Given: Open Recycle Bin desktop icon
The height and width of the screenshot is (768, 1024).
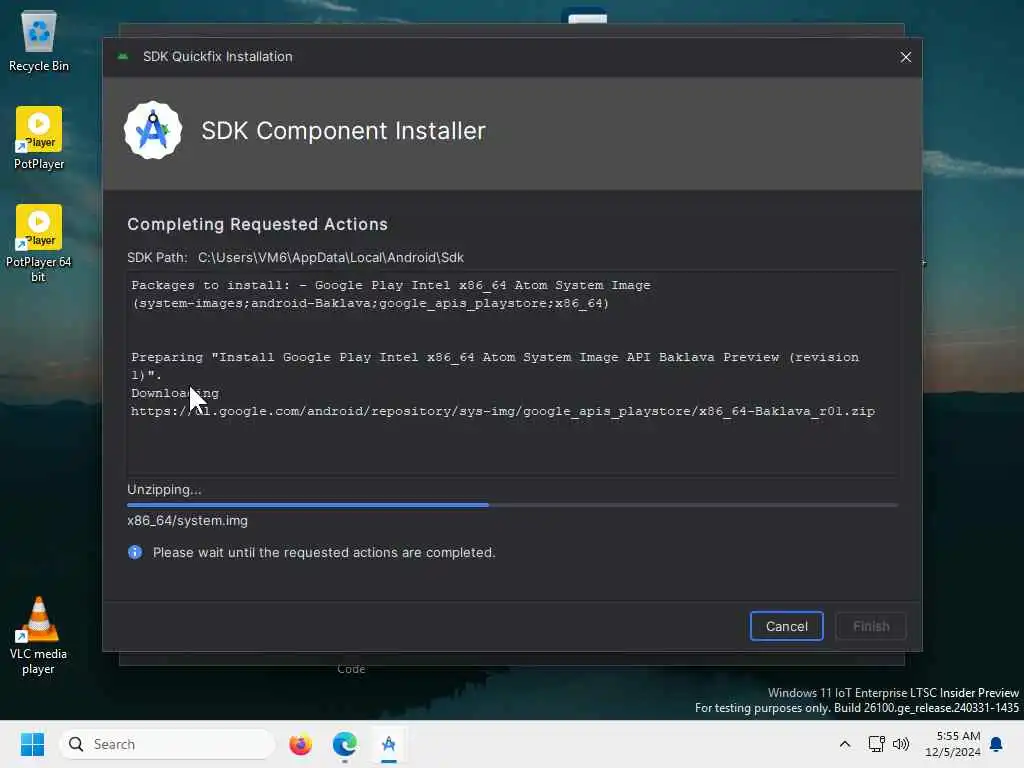Looking at the screenshot, I should point(39,41).
